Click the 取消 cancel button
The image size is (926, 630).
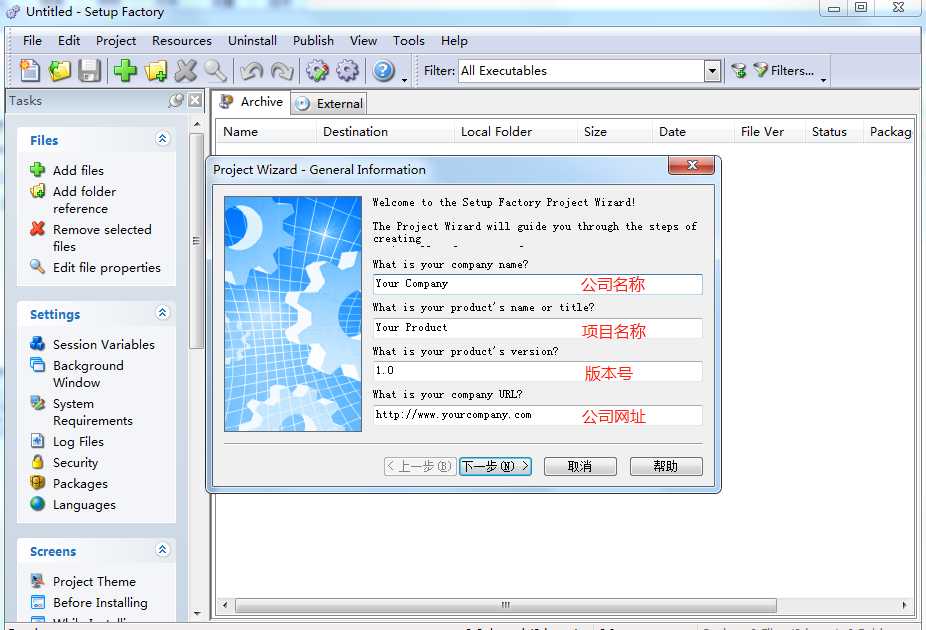pyautogui.click(x=580, y=466)
